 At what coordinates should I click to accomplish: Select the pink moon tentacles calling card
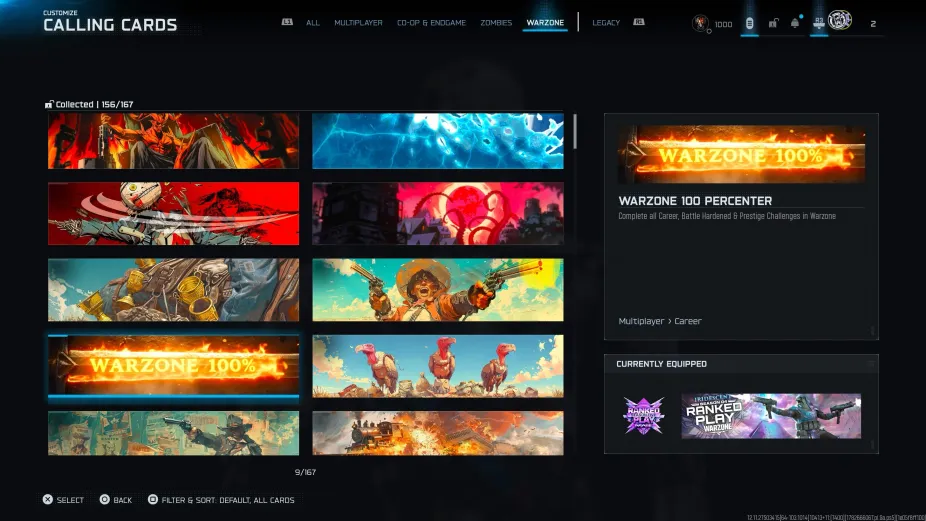(x=438, y=213)
